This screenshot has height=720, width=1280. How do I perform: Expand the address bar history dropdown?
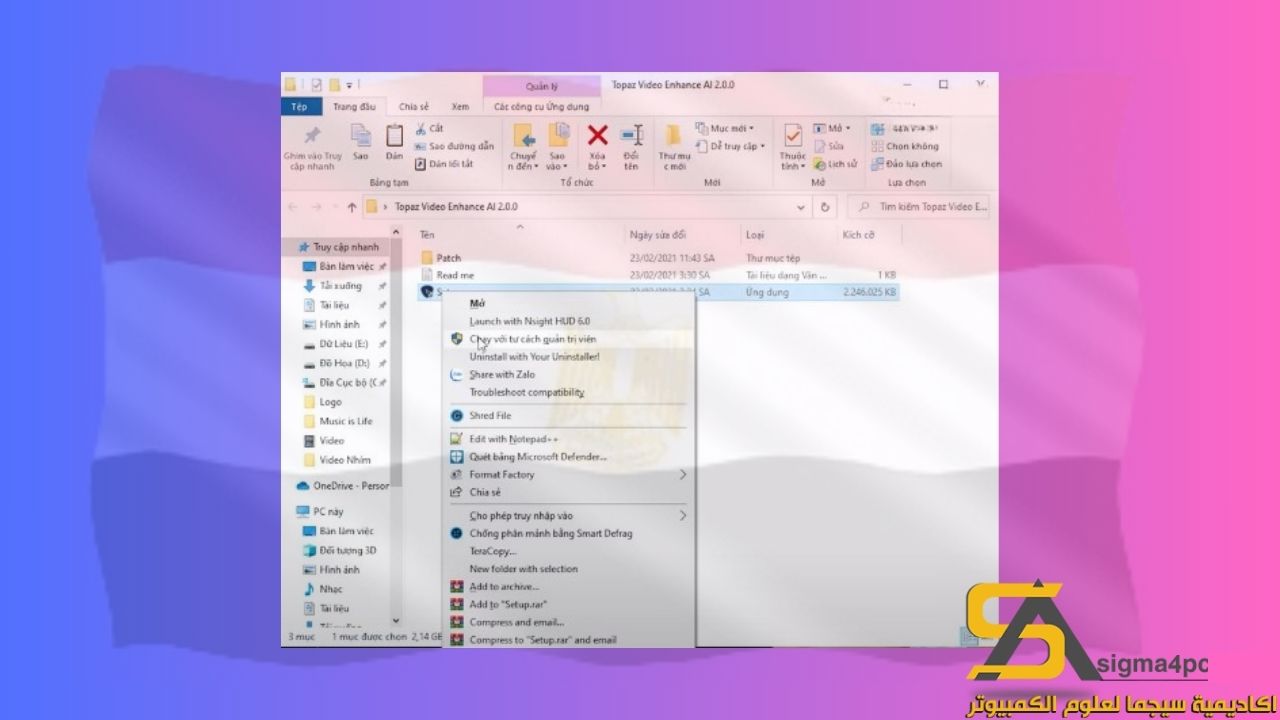click(x=801, y=207)
